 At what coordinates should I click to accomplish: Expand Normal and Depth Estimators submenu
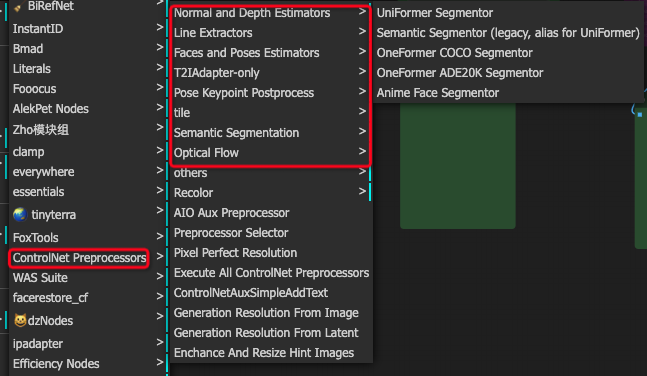click(270, 13)
